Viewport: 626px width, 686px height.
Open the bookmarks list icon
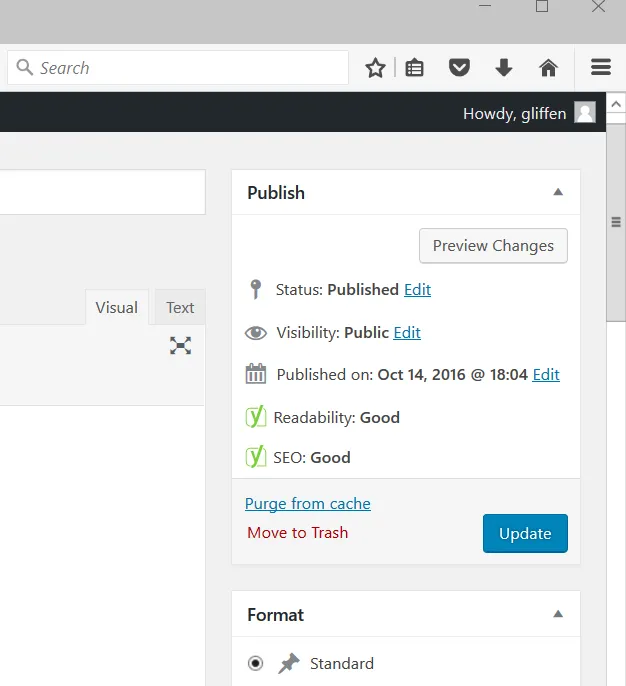coord(414,68)
